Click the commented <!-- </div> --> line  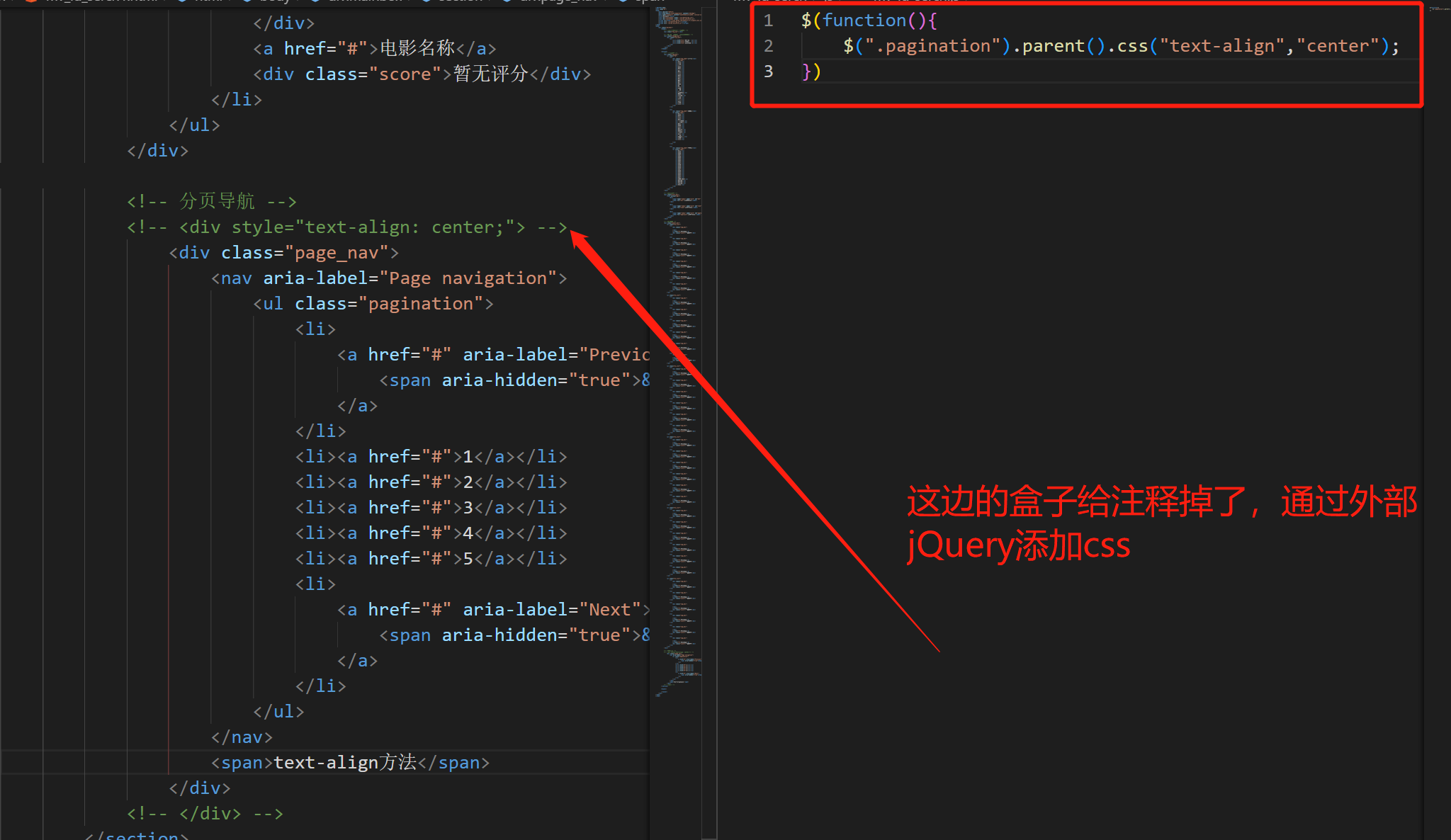[x=205, y=813]
